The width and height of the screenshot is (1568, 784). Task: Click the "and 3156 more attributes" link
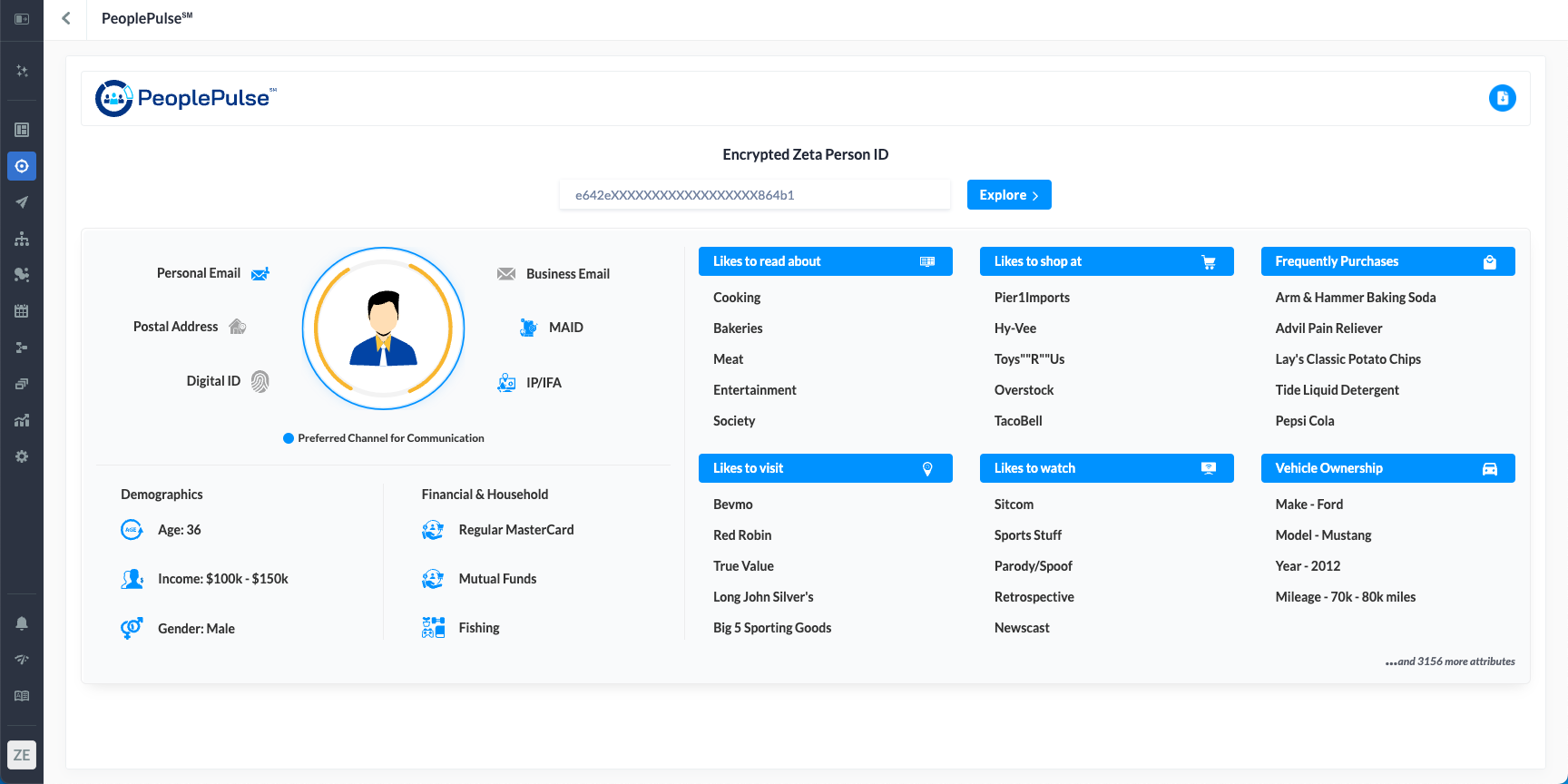1449,661
